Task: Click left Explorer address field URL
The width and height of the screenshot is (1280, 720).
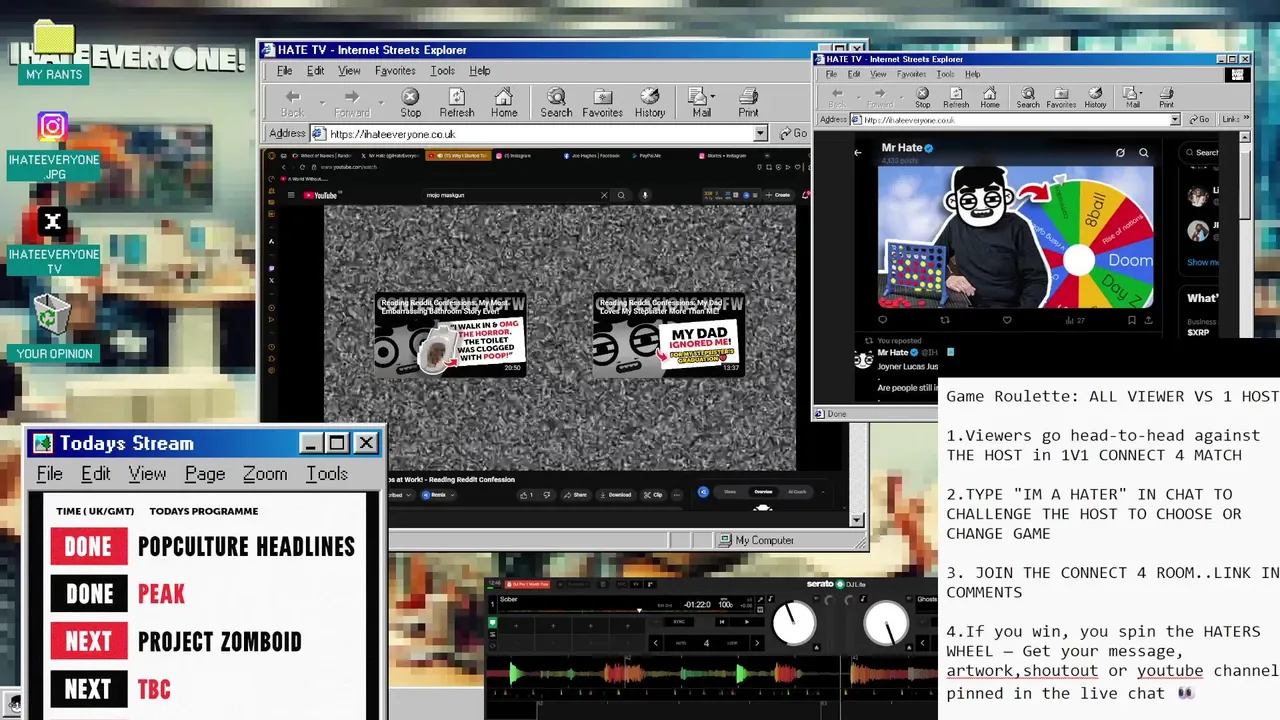Action: point(392,134)
